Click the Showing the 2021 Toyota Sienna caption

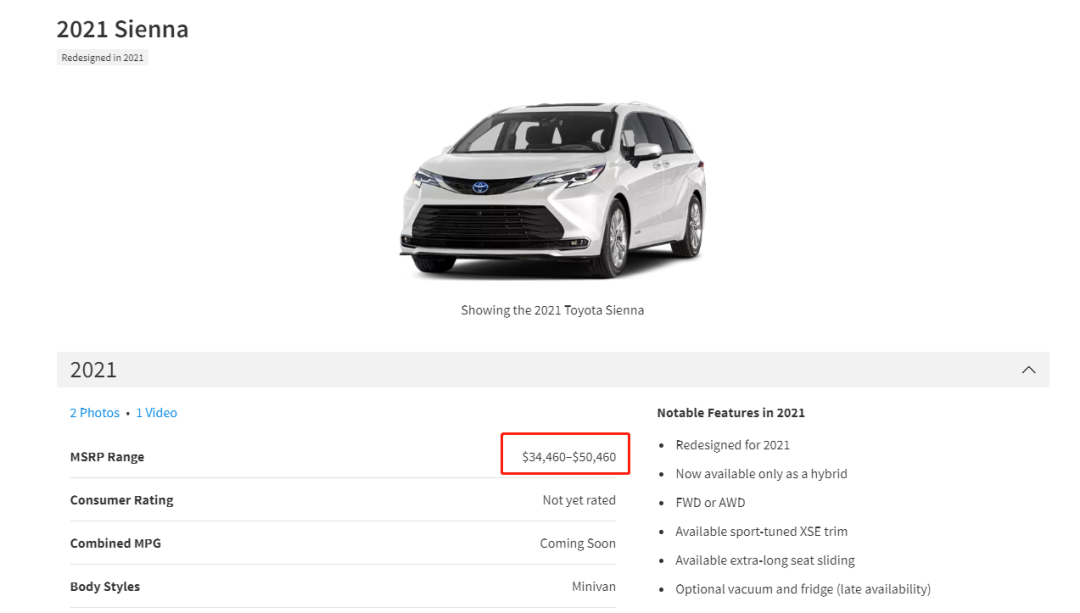(552, 310)
